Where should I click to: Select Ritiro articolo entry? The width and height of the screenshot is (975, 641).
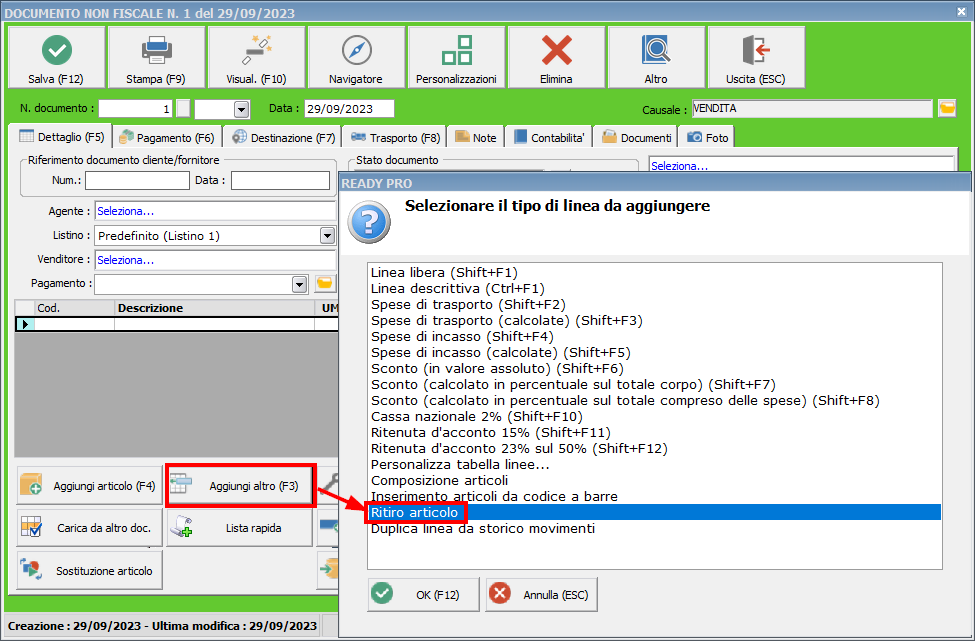tap(654, 512)
